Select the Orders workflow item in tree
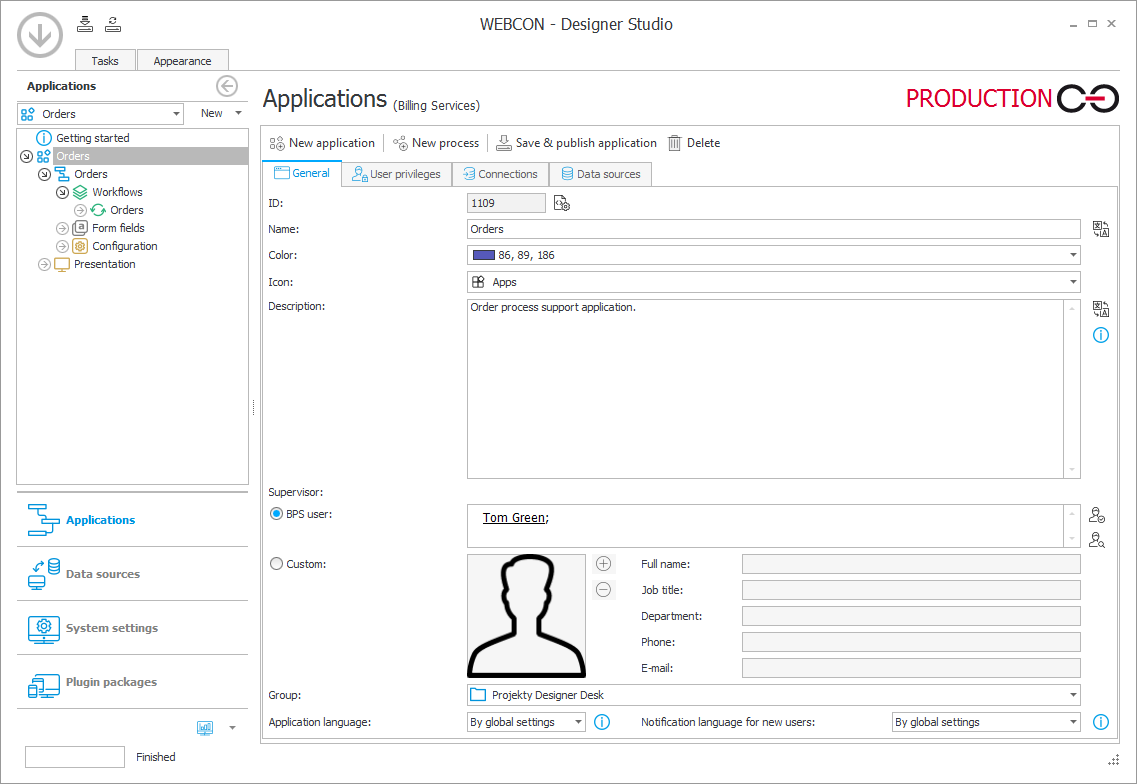This screenshot has height=784, width=1137. (127, 210)
